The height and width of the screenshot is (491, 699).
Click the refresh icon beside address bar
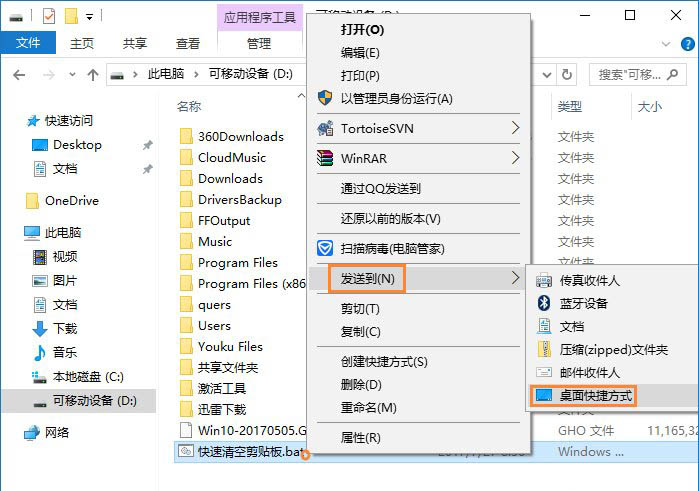[x=569, y=75]
